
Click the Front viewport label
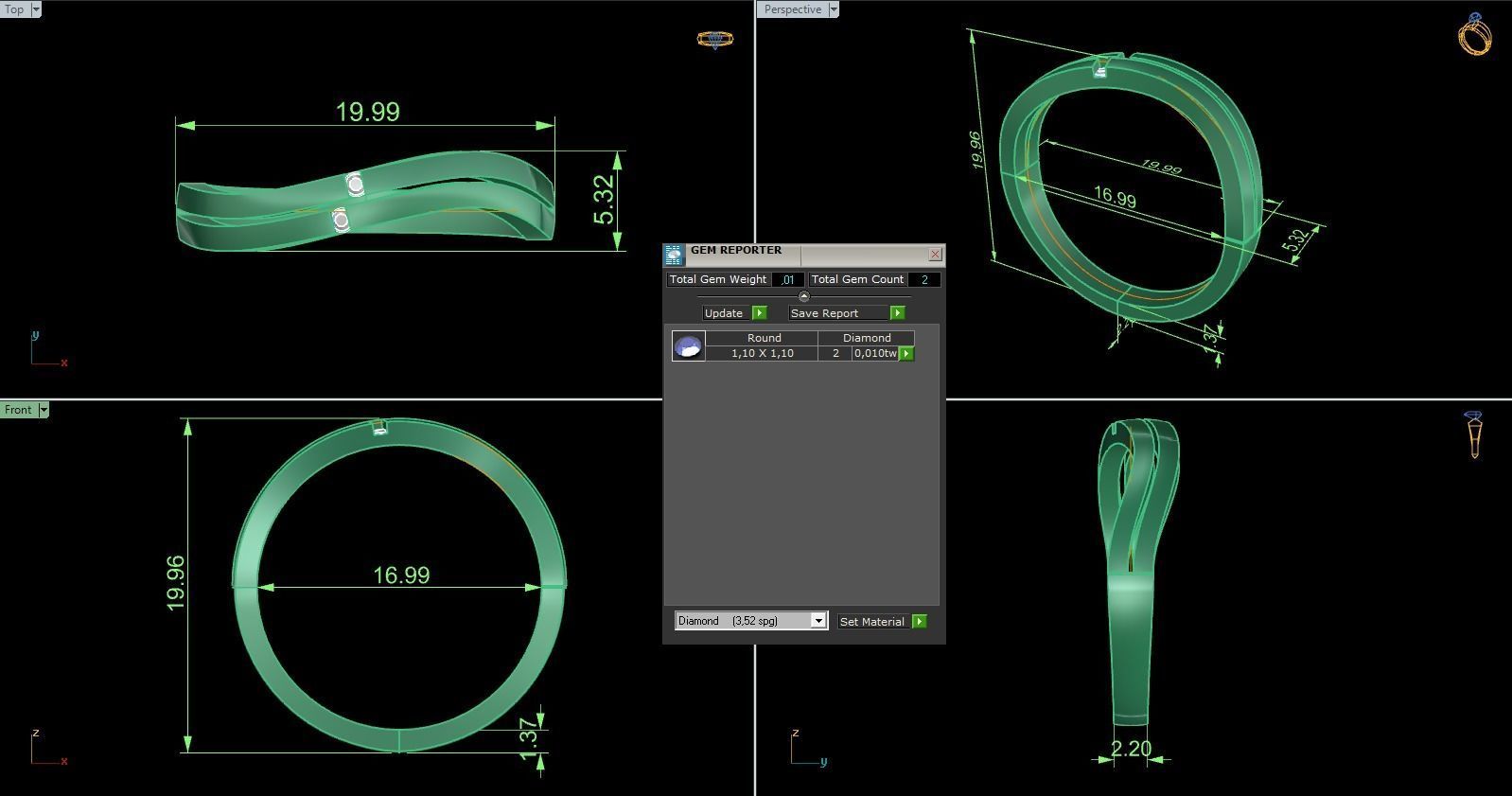click(x=19, y=410)
